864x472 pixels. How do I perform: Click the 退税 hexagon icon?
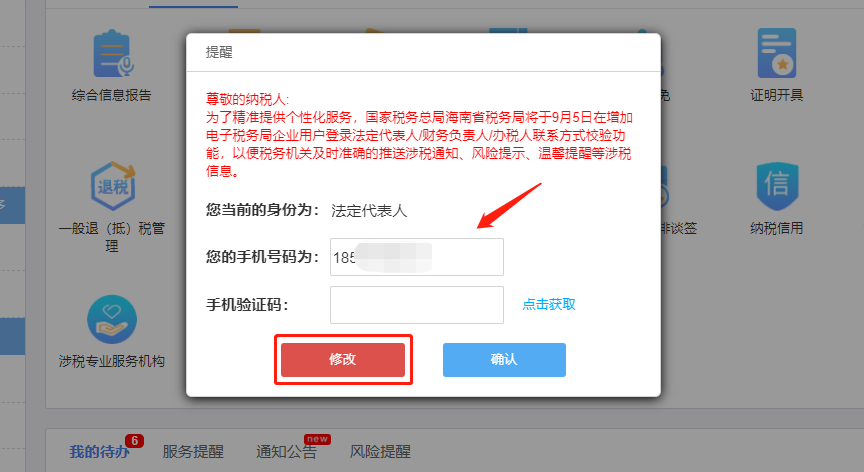(113, 186)
